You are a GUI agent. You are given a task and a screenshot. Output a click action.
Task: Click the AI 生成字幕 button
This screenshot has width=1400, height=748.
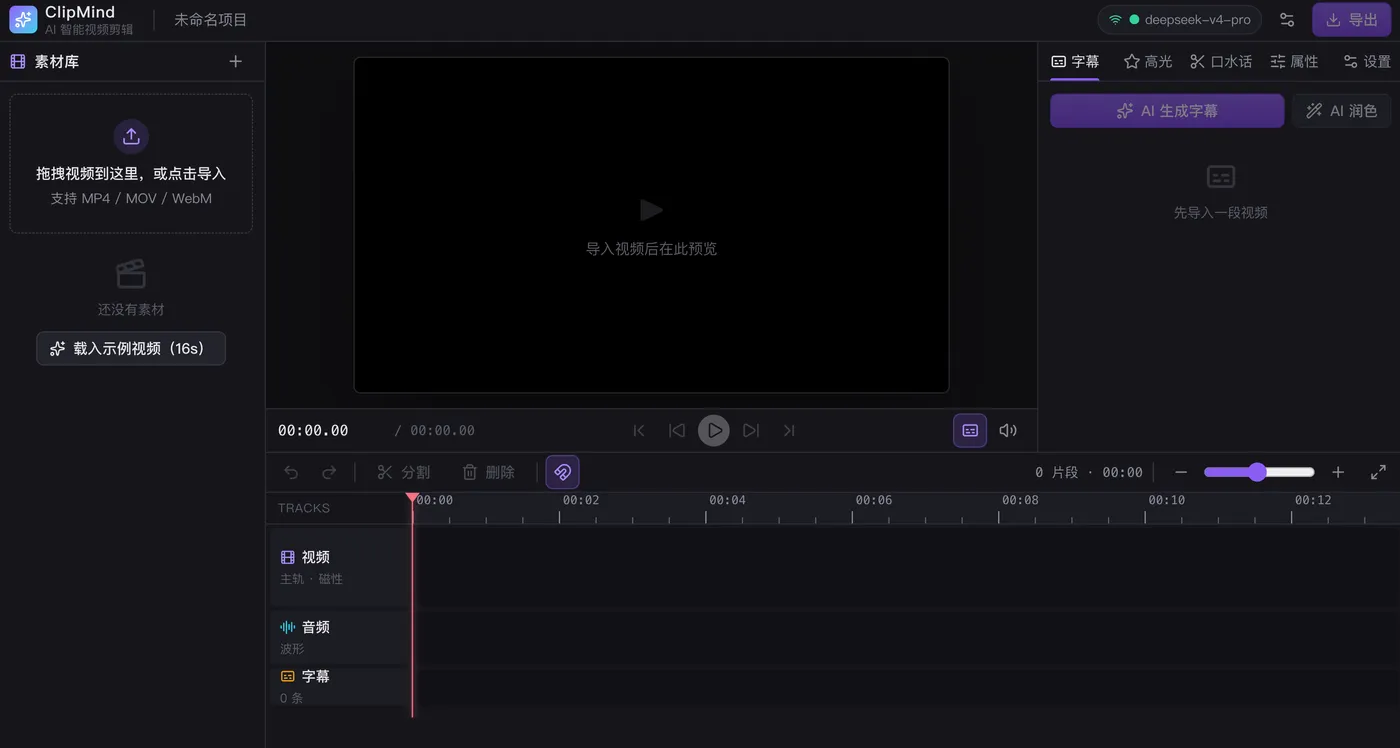(1167, 111)
